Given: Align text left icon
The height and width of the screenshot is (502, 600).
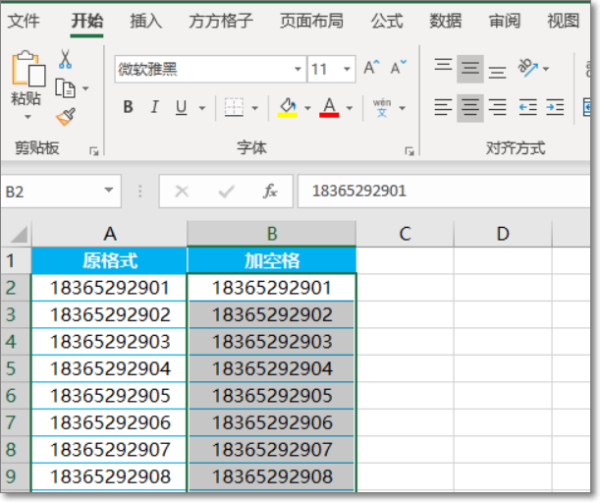Looking at the screenshot, I should pos(443,108).
